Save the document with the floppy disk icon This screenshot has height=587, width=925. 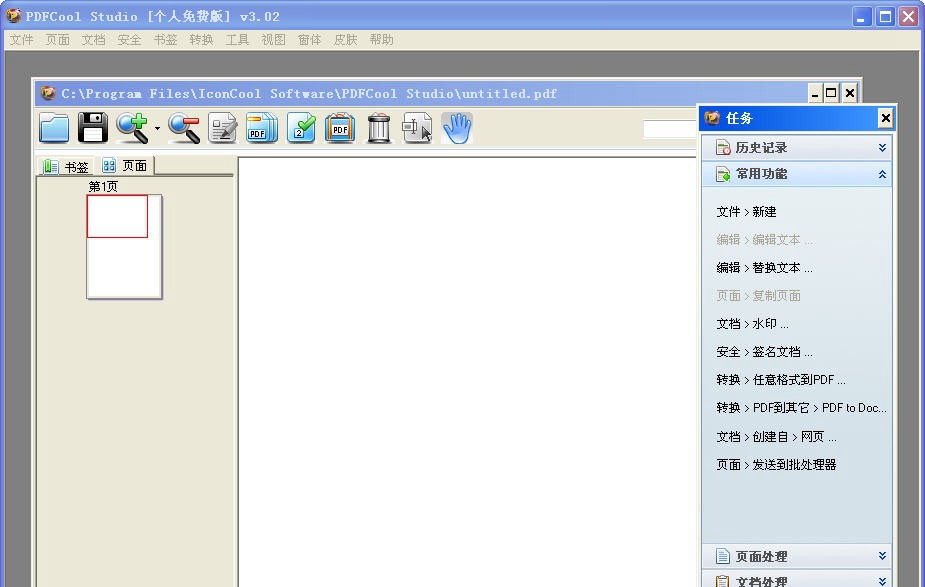pyautogui.click(x=93, y=128)
